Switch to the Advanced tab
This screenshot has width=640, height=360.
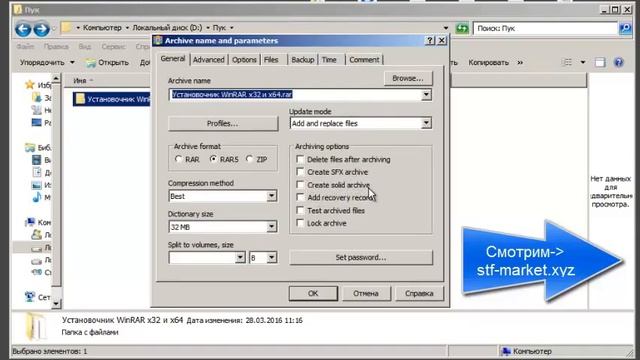tap(209, 60)
